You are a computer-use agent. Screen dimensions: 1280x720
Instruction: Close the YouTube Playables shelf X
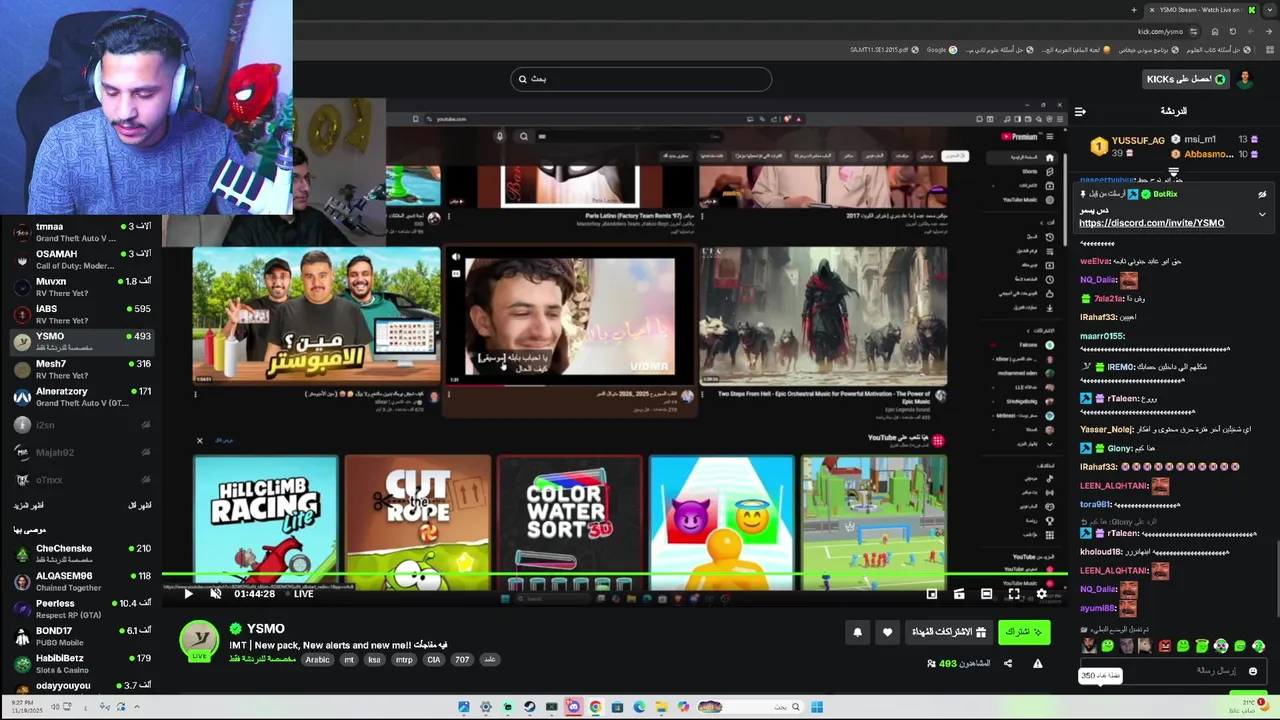coord(199,440)
